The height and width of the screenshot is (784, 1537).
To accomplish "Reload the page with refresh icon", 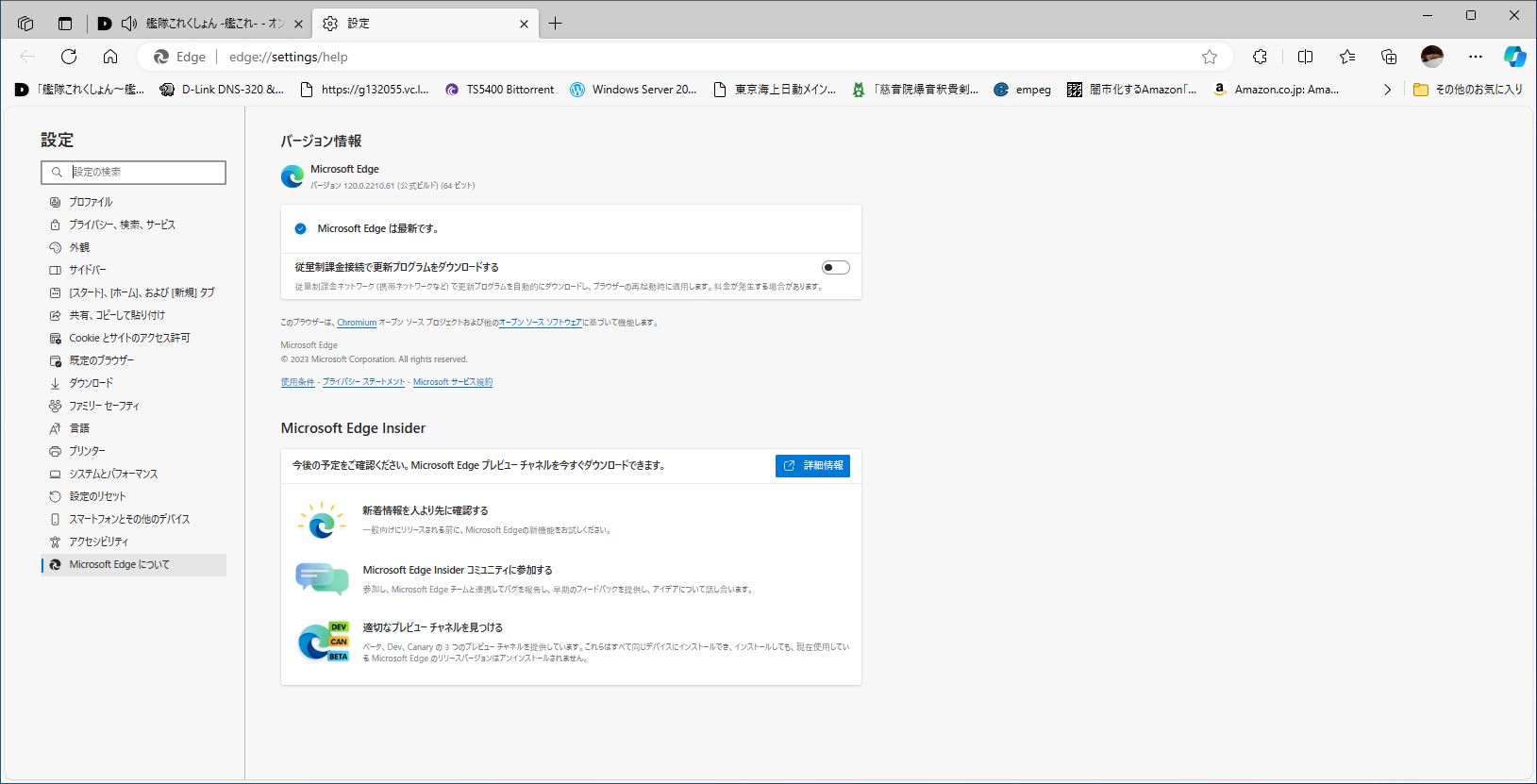I will pyautogui.click(x=69, y=57).
